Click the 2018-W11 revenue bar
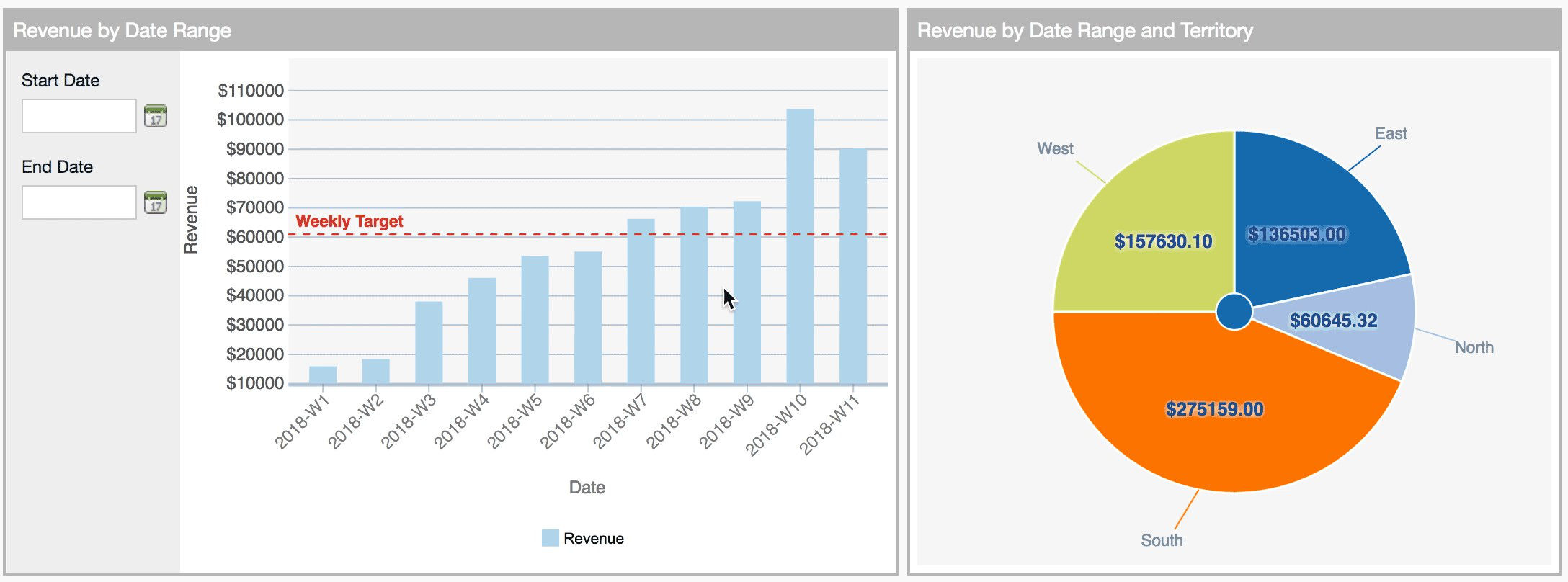 pyautogui.click(x=853, y=267)
